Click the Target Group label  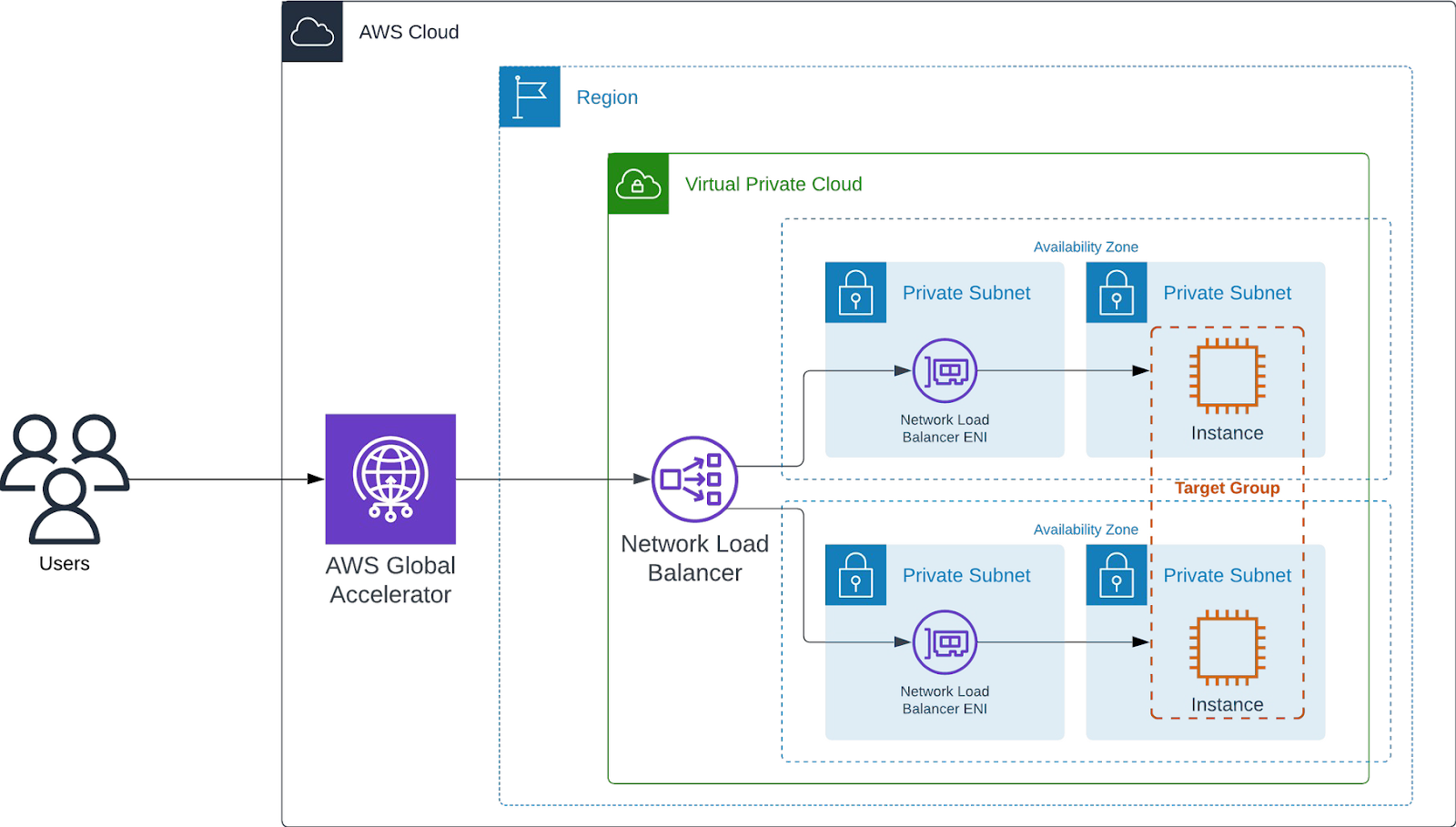point(1226,488)
